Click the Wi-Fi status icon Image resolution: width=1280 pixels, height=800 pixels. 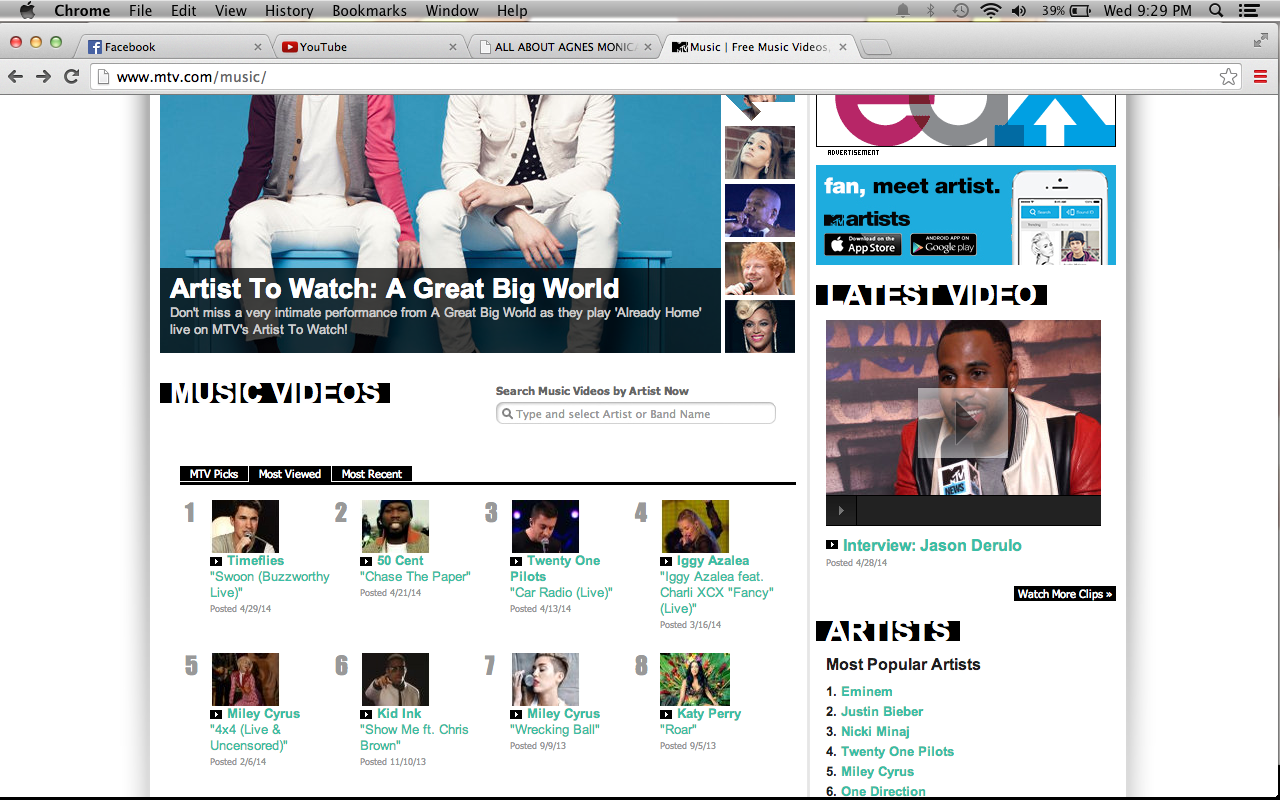[x=990, y=11]
